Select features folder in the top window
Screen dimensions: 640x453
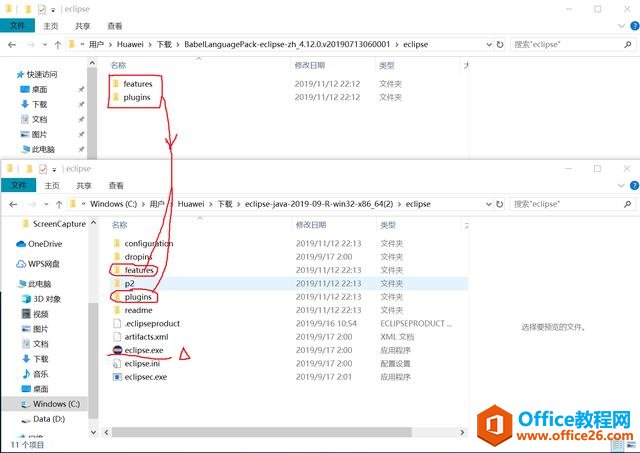coord(138,84)
